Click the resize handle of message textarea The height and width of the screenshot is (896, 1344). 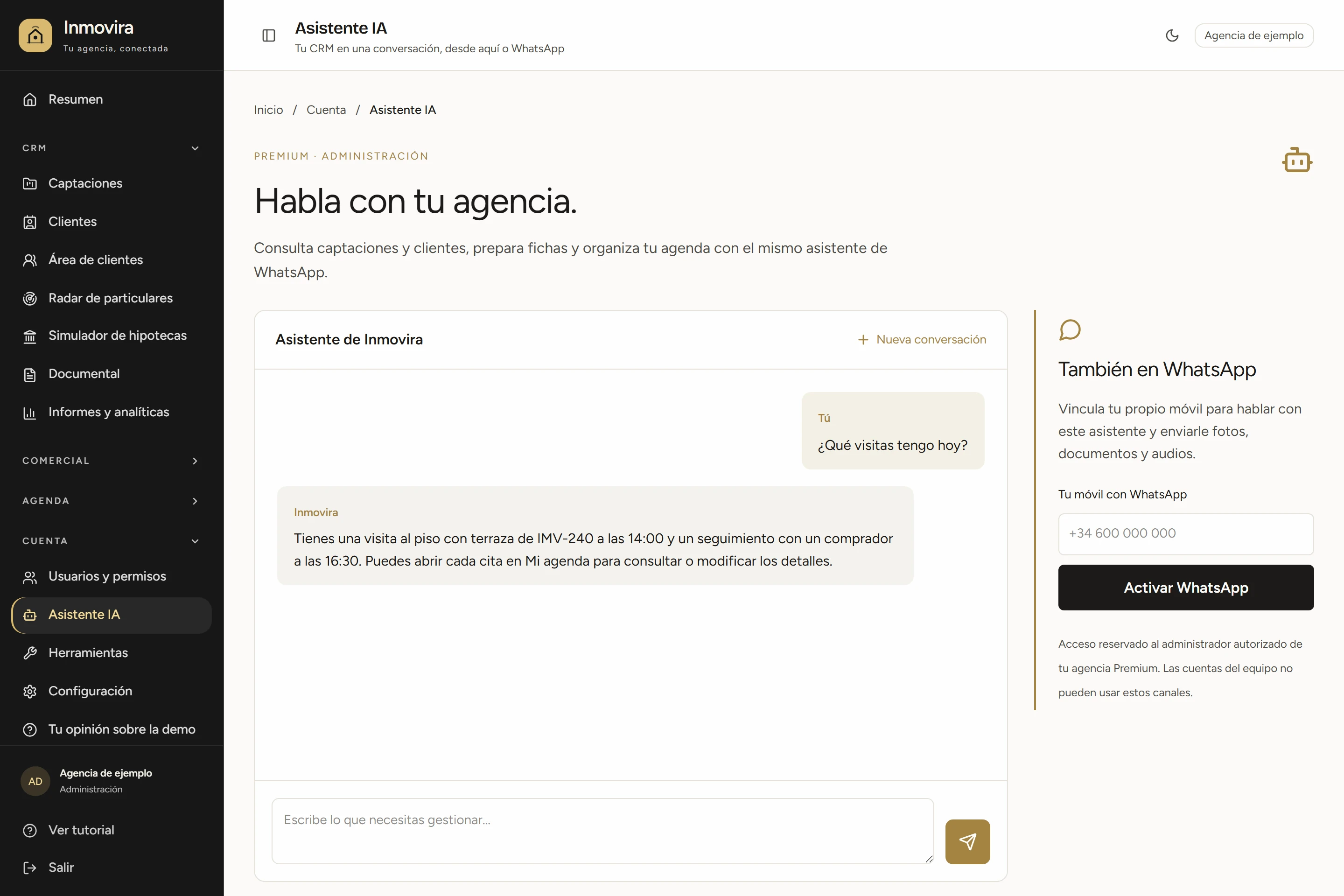click(x=929, y=859)
